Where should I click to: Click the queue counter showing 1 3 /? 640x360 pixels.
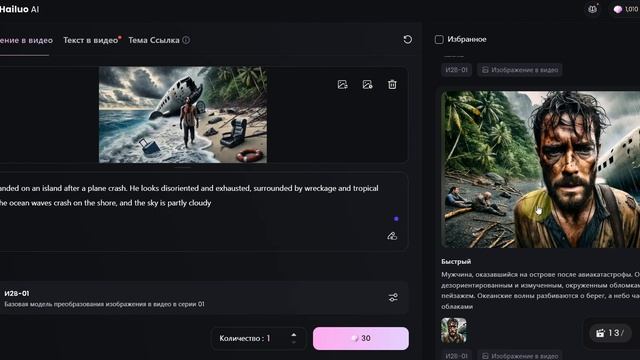pyautogui.click(x=610, y=333)
